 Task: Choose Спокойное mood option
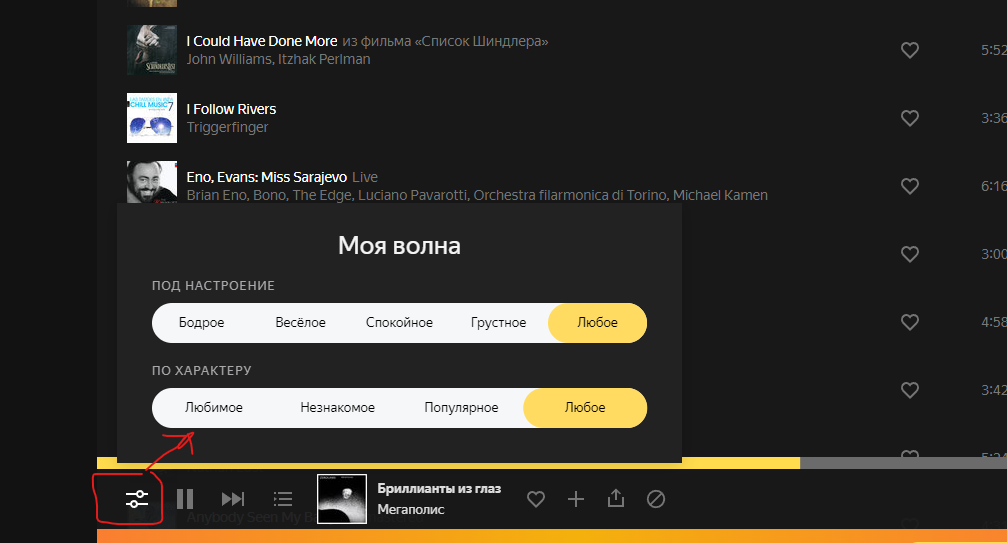pos(399,323)
